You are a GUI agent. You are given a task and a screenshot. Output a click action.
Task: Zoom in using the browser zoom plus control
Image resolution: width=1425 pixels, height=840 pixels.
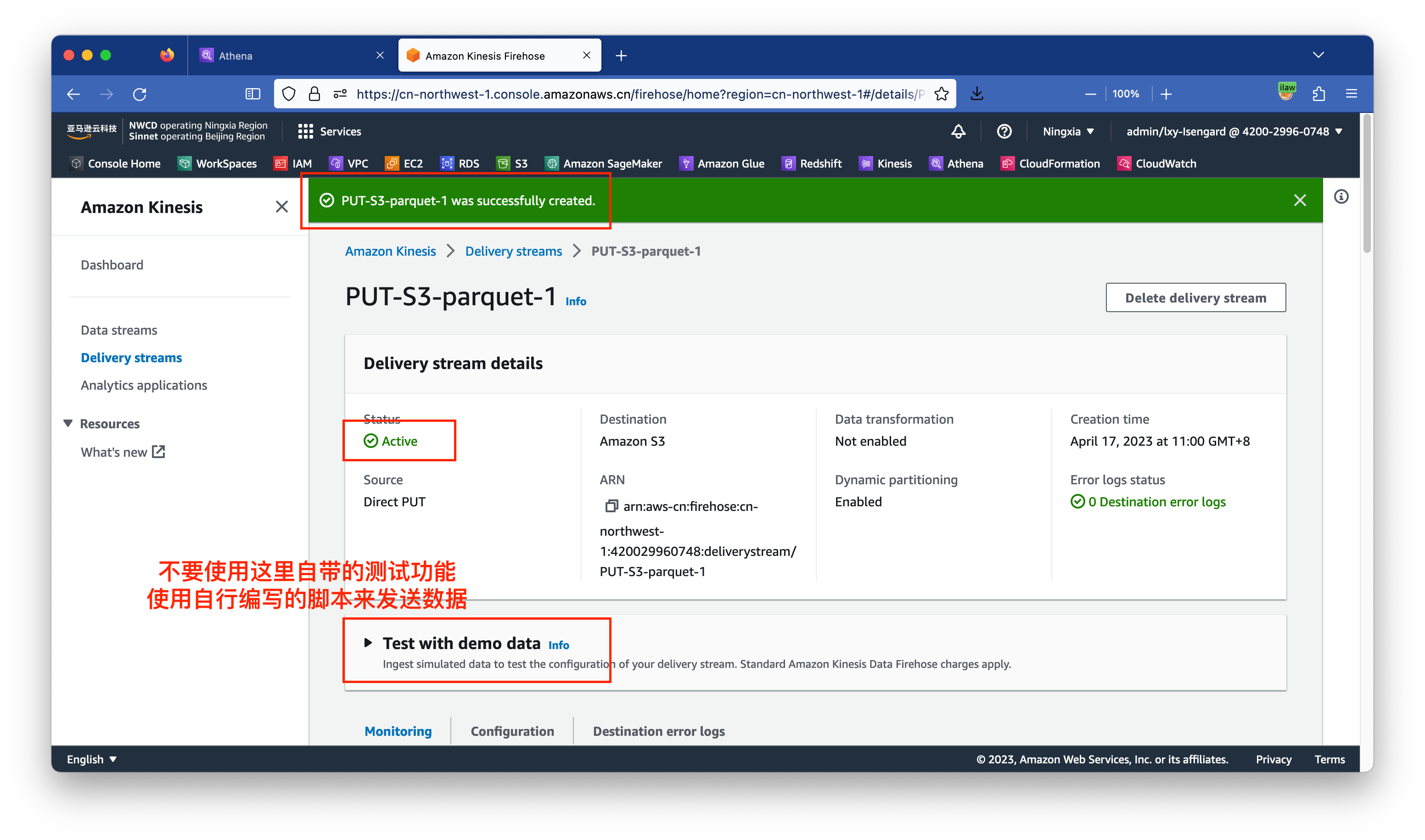[x=1166, y=93]
